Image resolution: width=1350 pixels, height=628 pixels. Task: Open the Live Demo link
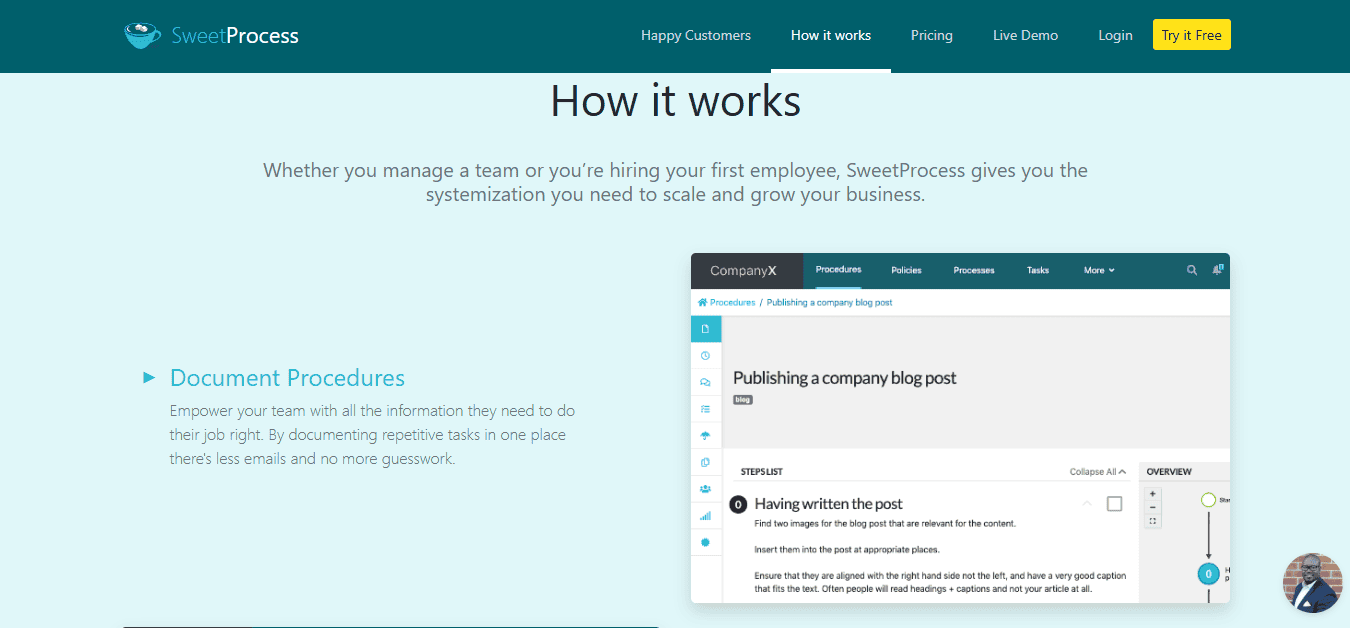1025,35
